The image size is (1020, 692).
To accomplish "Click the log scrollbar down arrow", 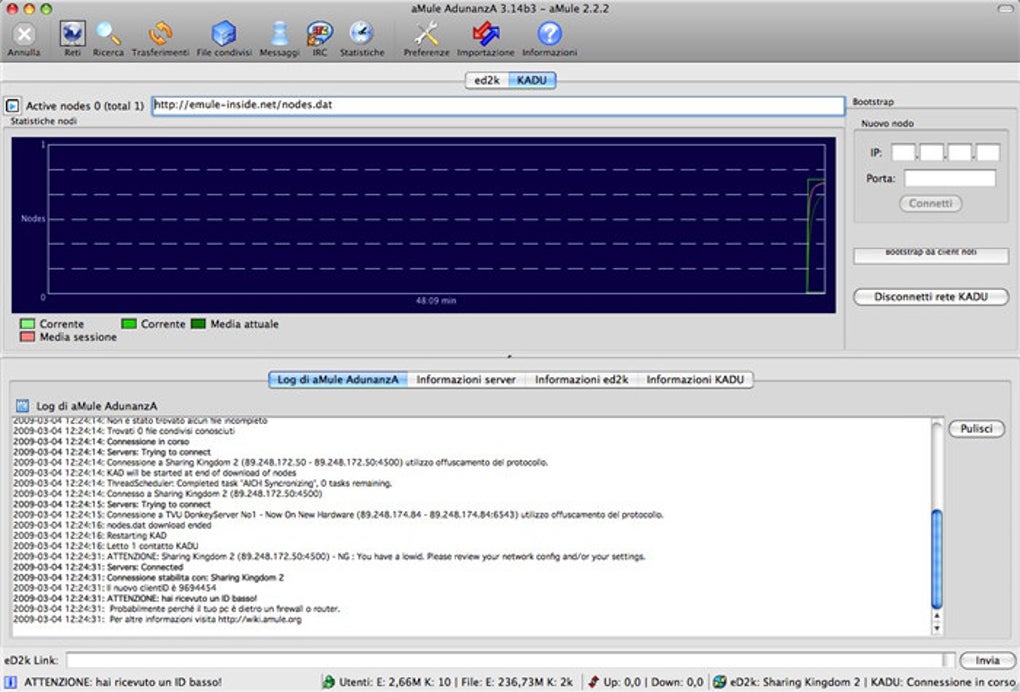I will click(x=937, y=628).
